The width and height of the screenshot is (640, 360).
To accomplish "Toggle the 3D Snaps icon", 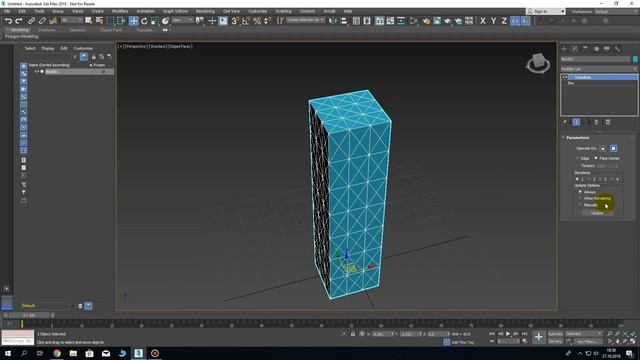I will point(235,21).
